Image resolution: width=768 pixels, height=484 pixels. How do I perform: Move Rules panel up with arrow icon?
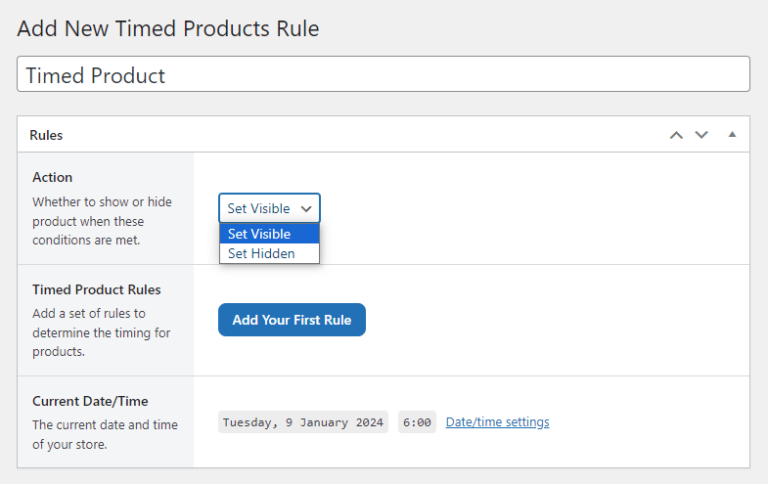(x=676, y=135)
